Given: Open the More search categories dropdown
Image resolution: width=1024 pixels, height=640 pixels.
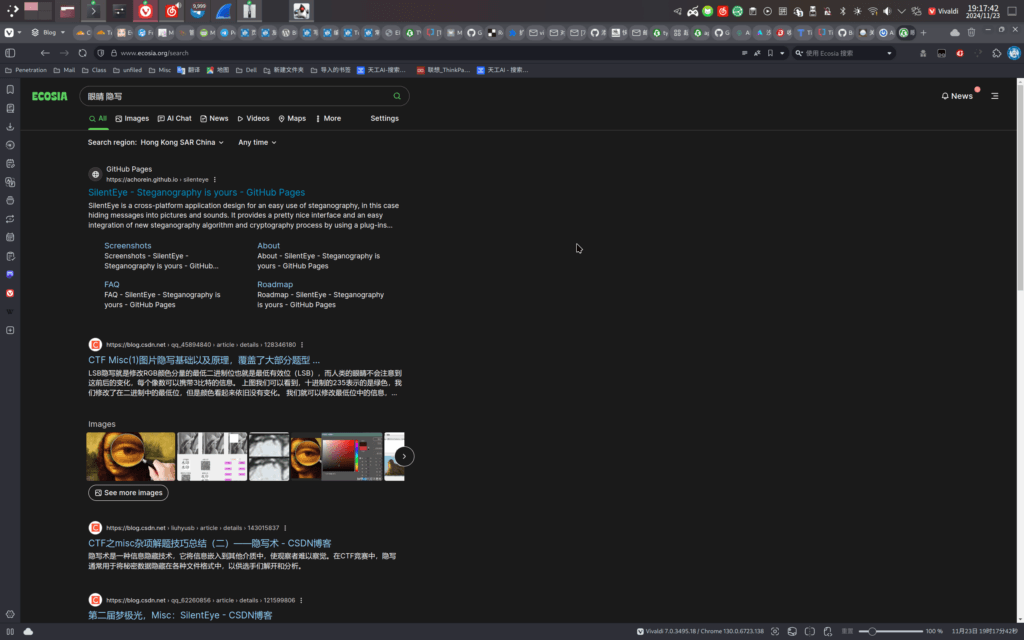Looking at the screenshot, I should click(x=328, y=119).
